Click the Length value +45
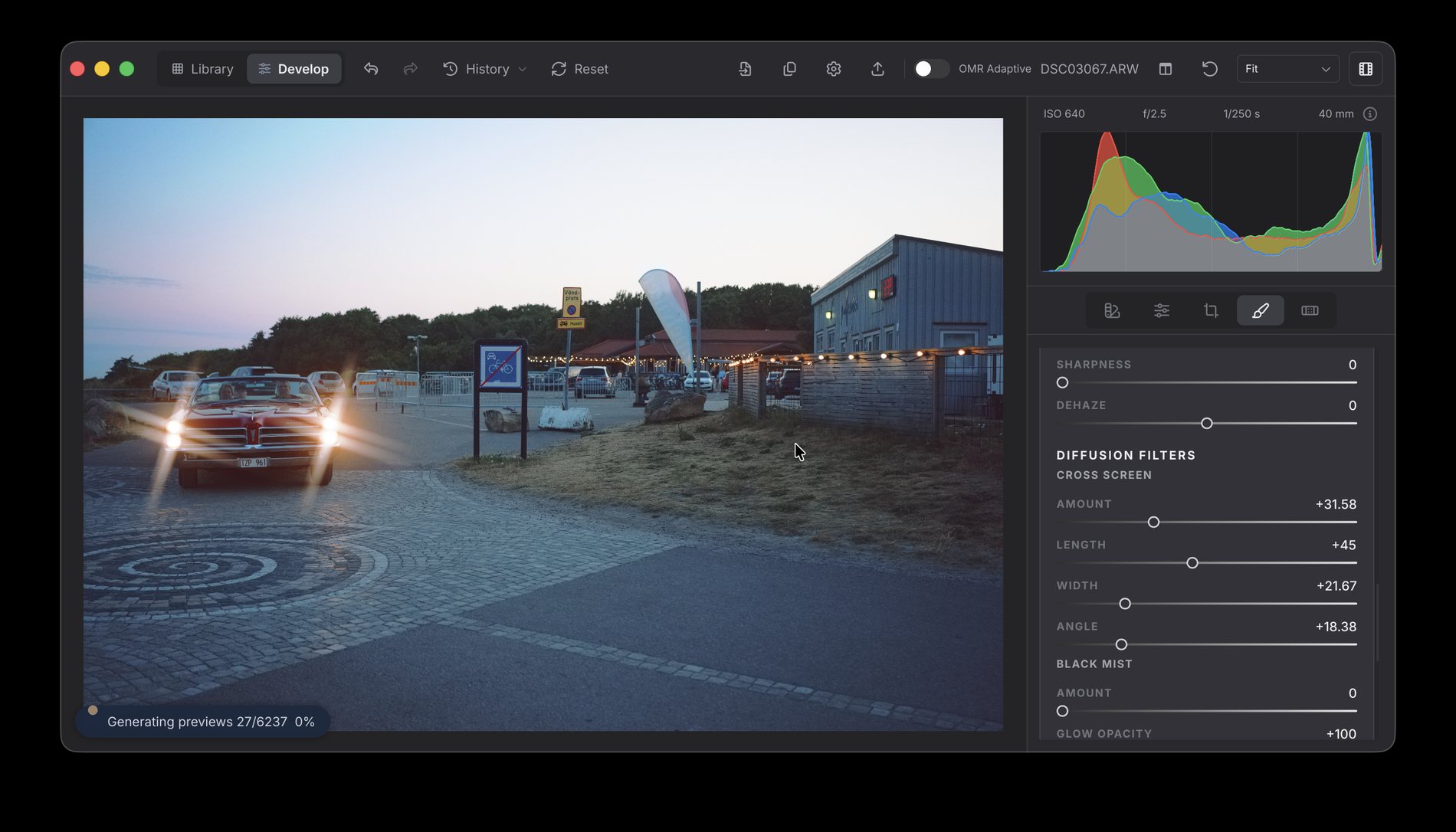This screenshot has width=1456, height=832. point(1343,545)
